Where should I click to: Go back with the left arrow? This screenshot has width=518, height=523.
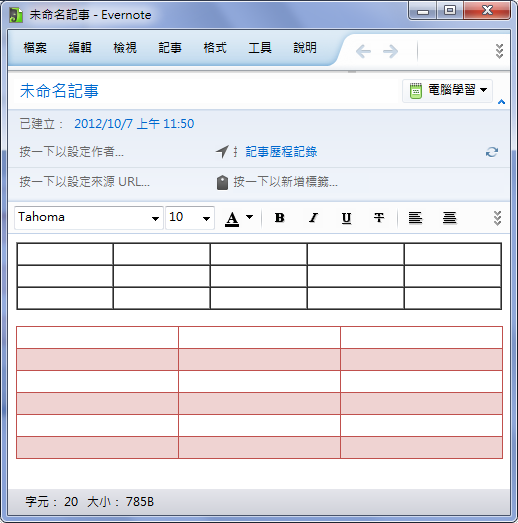tap(363, 51)
